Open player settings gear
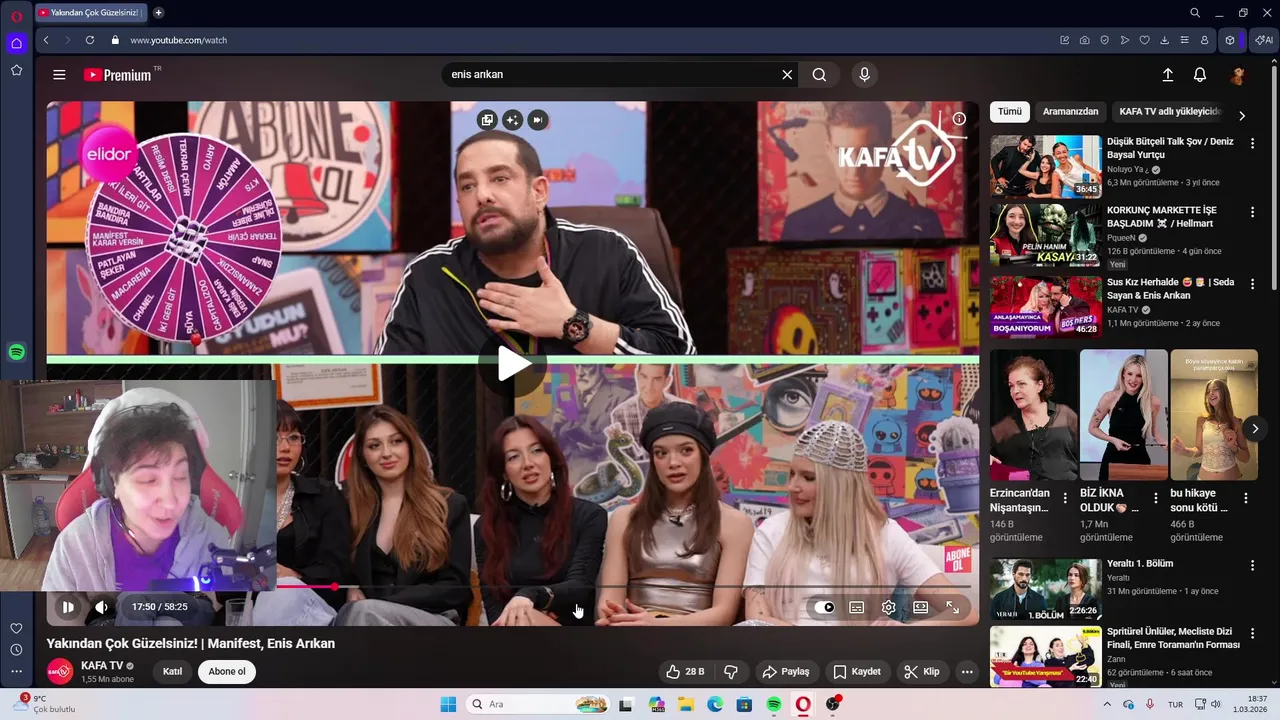Viewport: 1280px width, 720px height. click(x=889, y=607)
